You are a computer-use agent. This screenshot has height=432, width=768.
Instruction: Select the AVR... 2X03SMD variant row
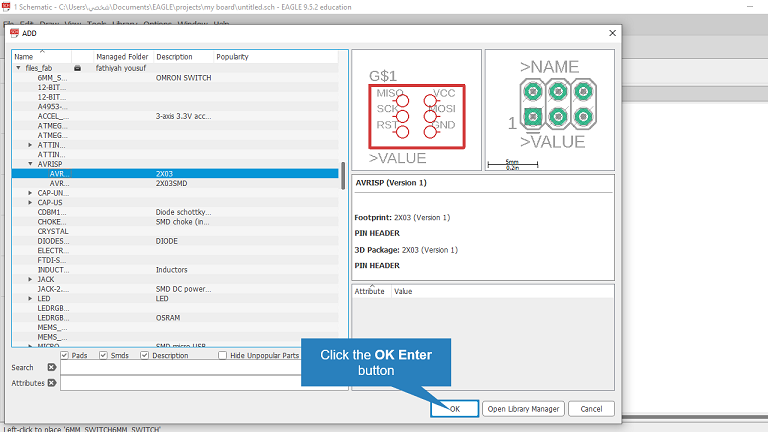(x=175, y=183)
